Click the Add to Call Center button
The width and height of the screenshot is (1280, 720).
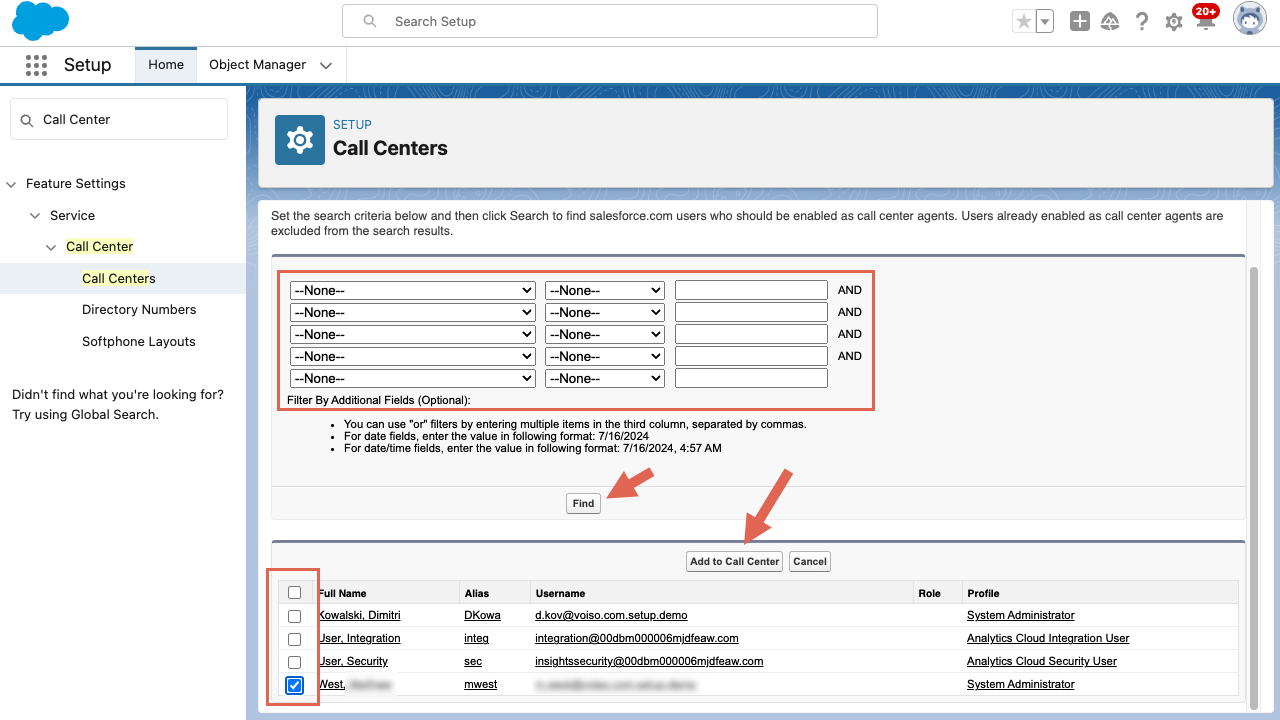tap(735, 561)
